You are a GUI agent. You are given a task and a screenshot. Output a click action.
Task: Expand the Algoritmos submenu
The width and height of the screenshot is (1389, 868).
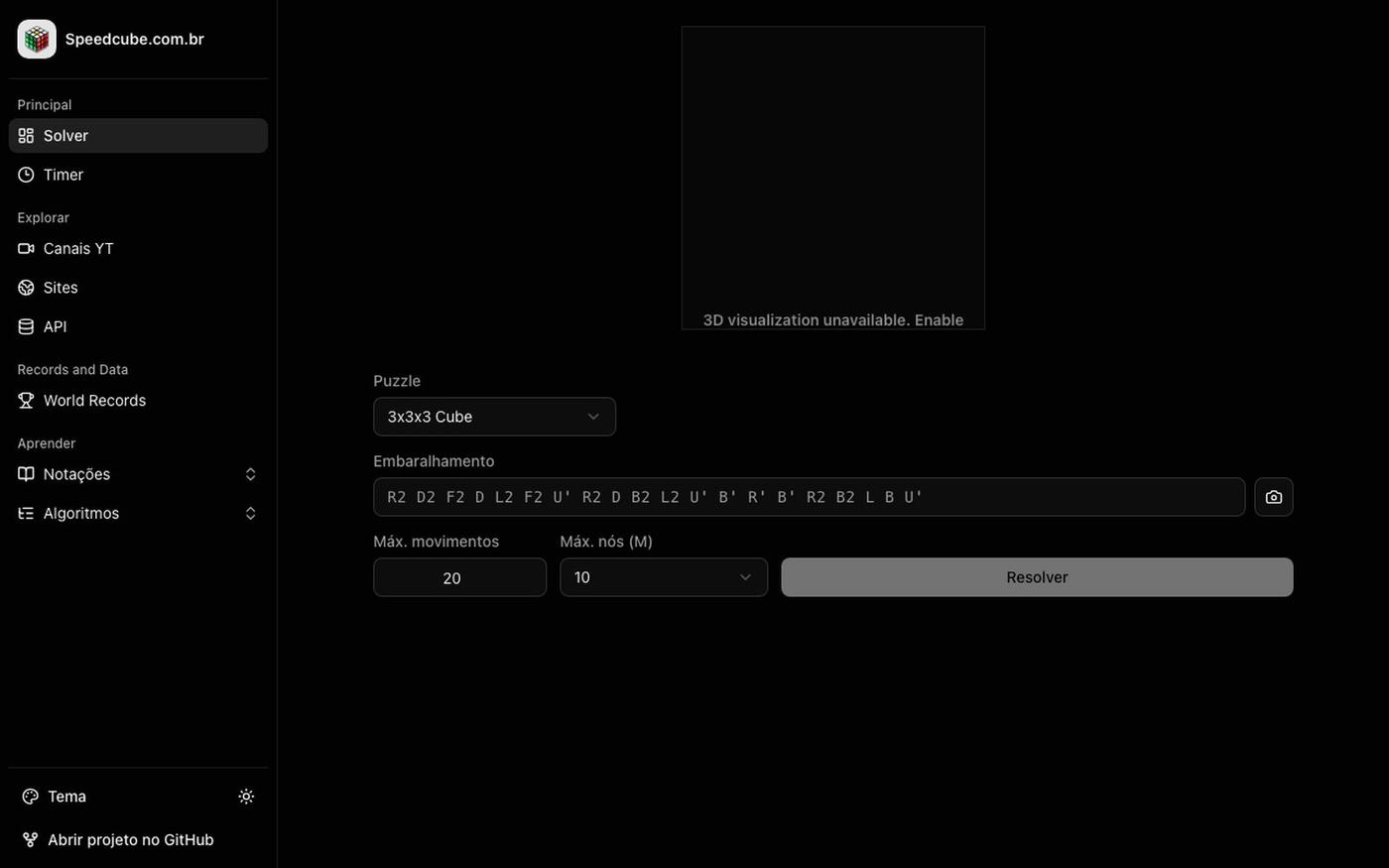click(x=138, y=513)
